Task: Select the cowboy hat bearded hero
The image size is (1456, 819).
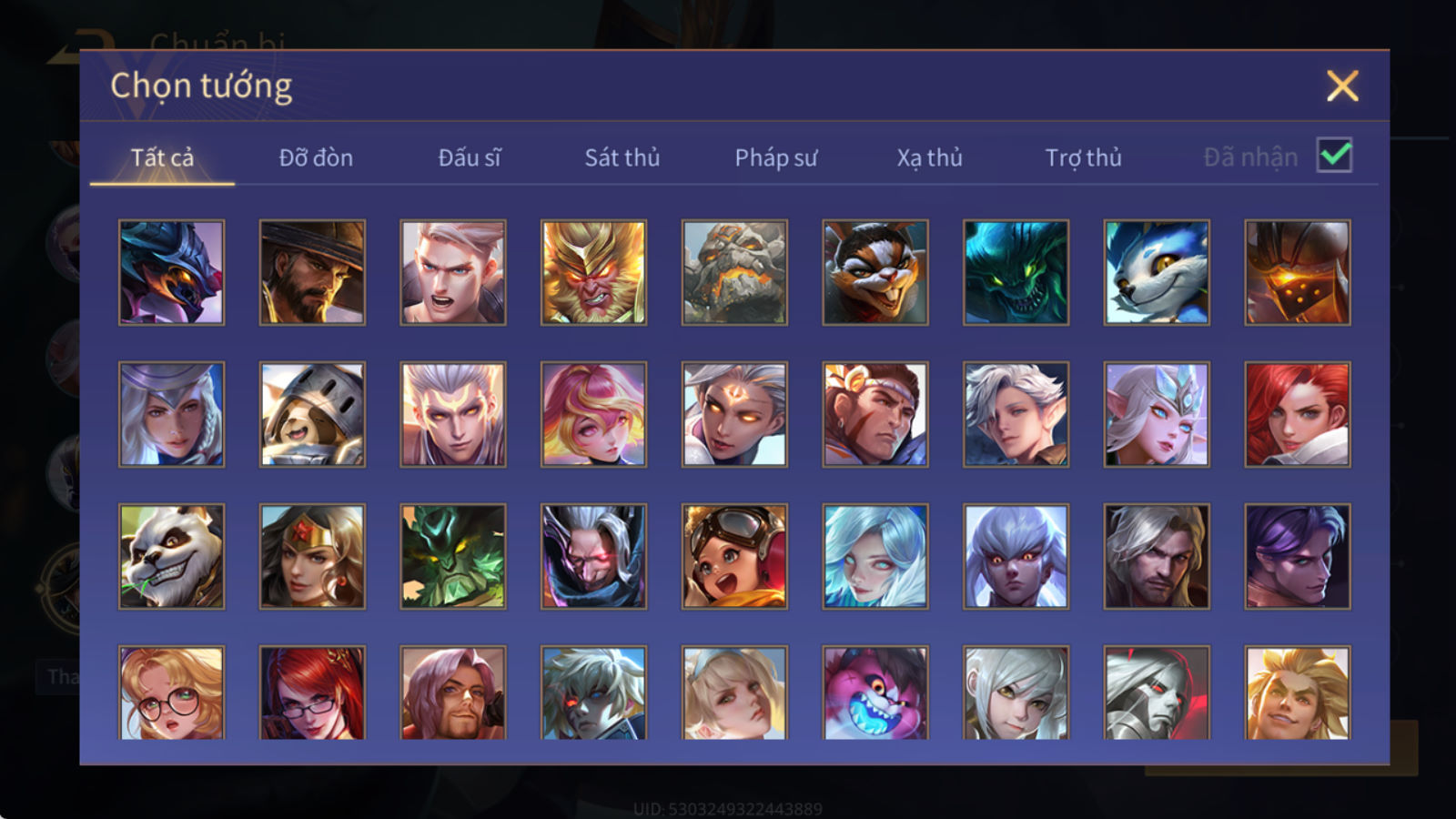Action: click(312, 272)
